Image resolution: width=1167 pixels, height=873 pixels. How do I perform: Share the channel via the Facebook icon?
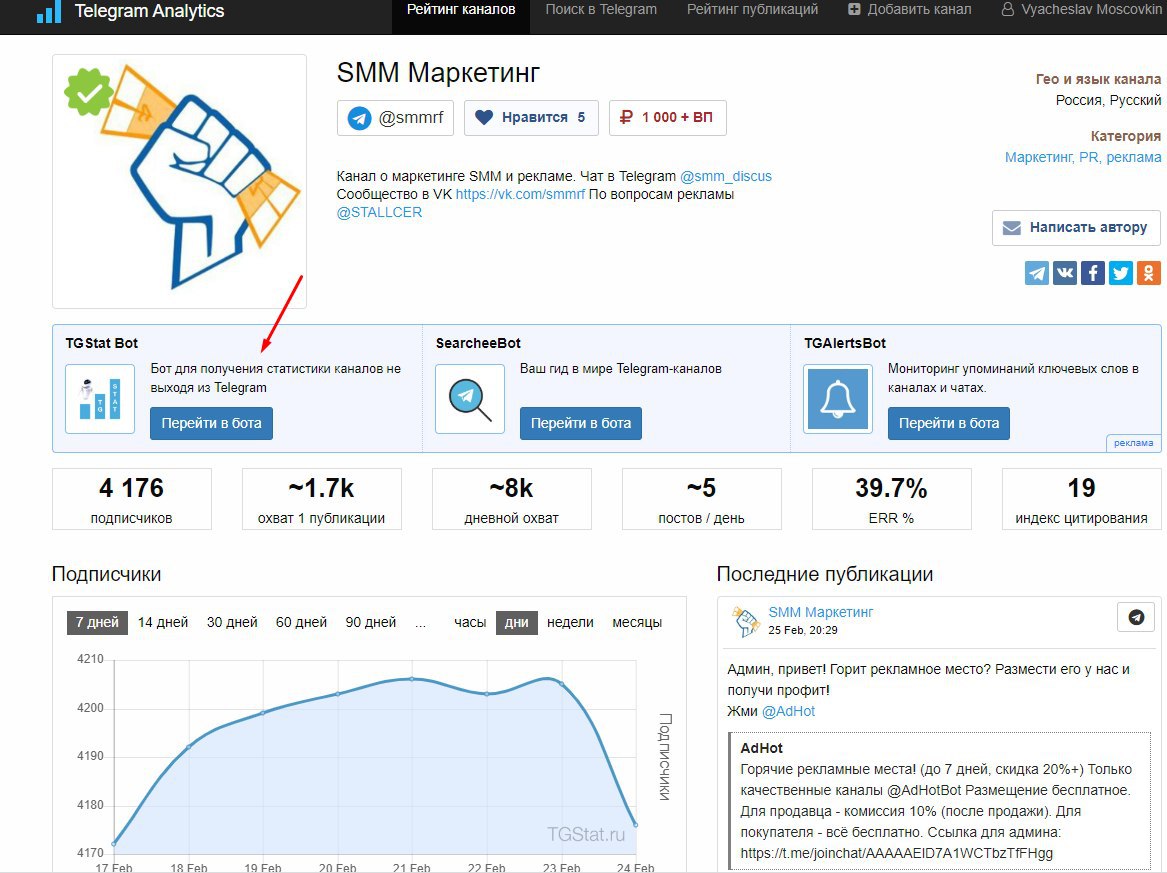click(x=1093, y=273)
